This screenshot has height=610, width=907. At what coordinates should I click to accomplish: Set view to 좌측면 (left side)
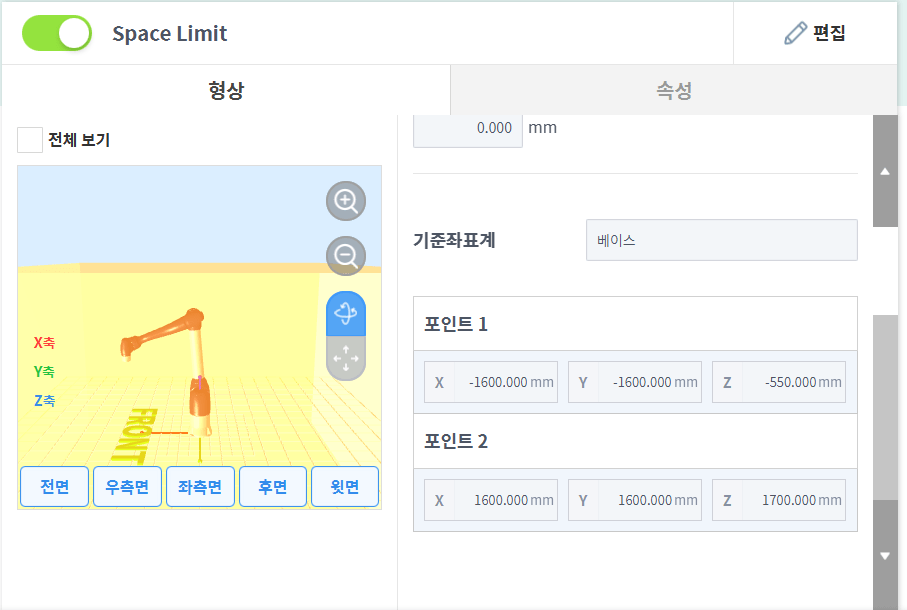click(x=200, y=486)
